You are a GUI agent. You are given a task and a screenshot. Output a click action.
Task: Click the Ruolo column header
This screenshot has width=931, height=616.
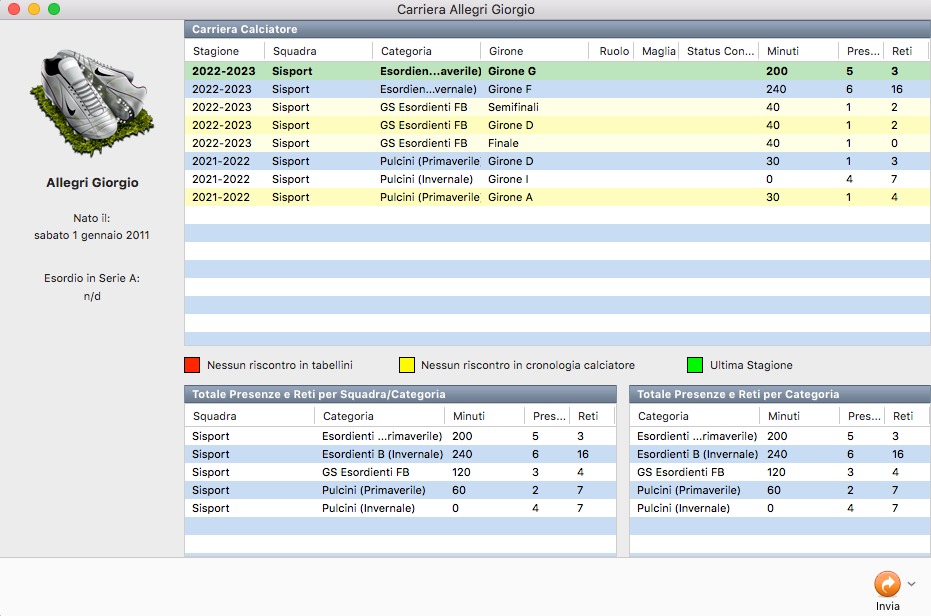[614, 51]
